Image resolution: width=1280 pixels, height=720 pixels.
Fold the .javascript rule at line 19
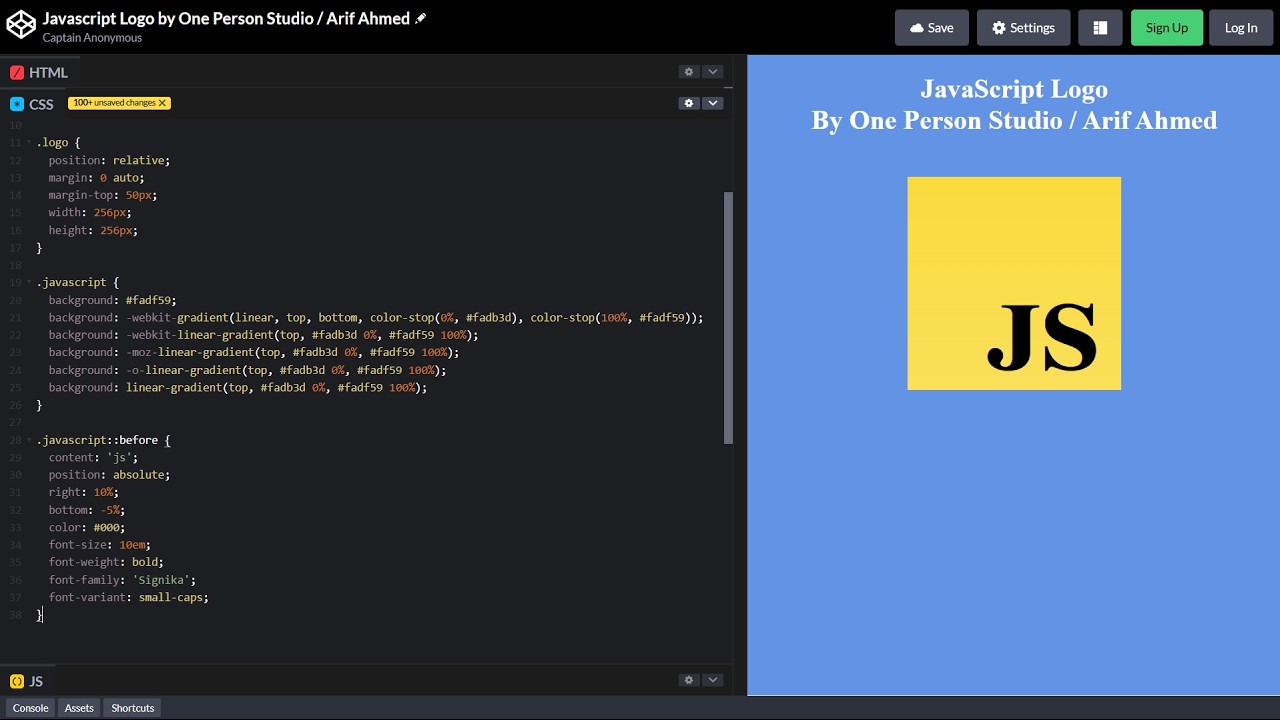click(x=29, y=283)
